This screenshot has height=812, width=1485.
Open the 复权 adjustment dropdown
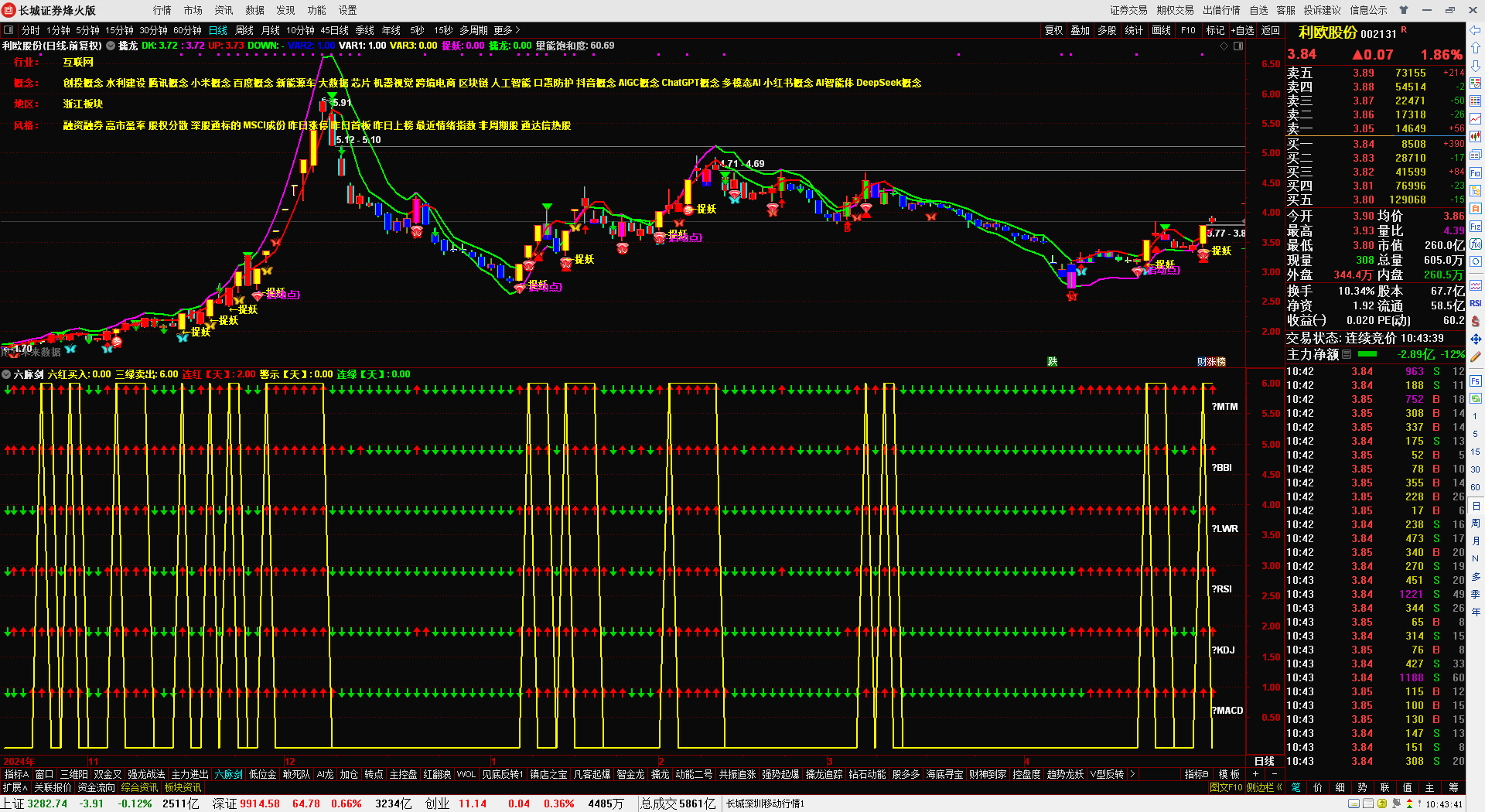tap(1054, 30)
